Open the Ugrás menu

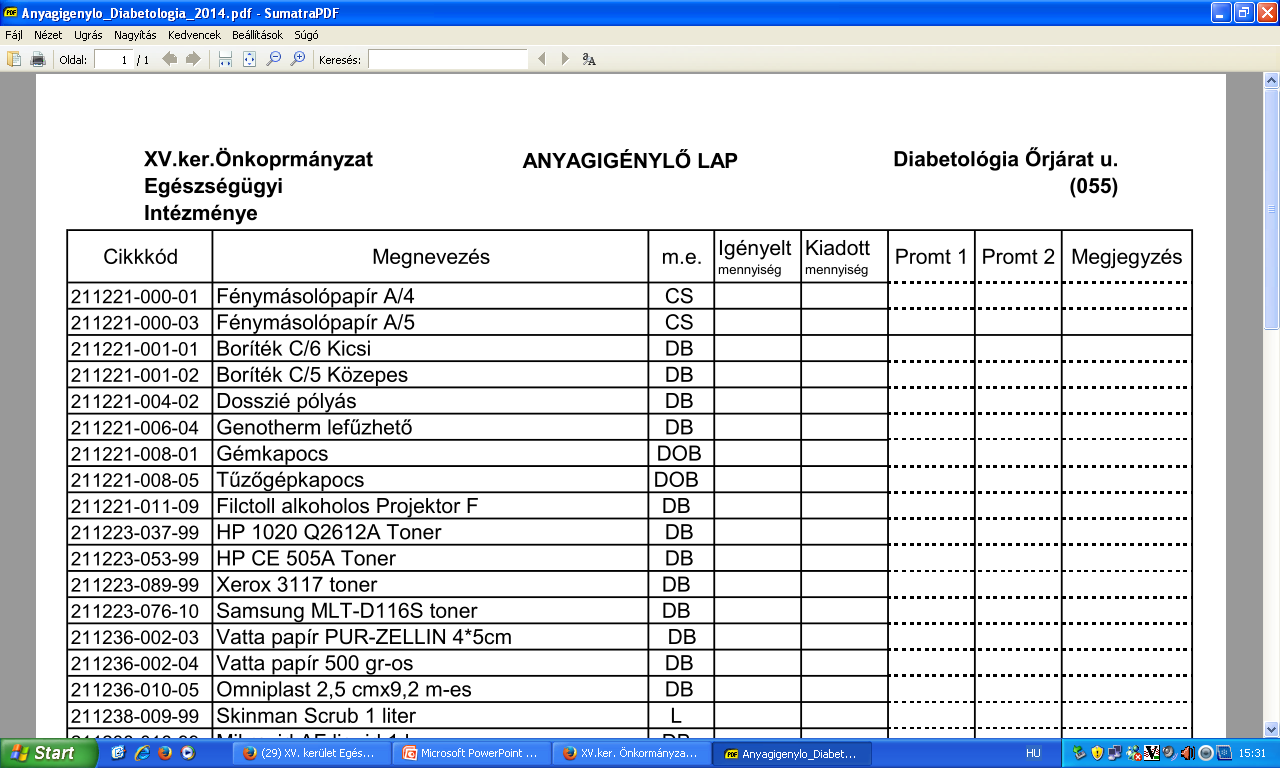click(x=88, y=34)
